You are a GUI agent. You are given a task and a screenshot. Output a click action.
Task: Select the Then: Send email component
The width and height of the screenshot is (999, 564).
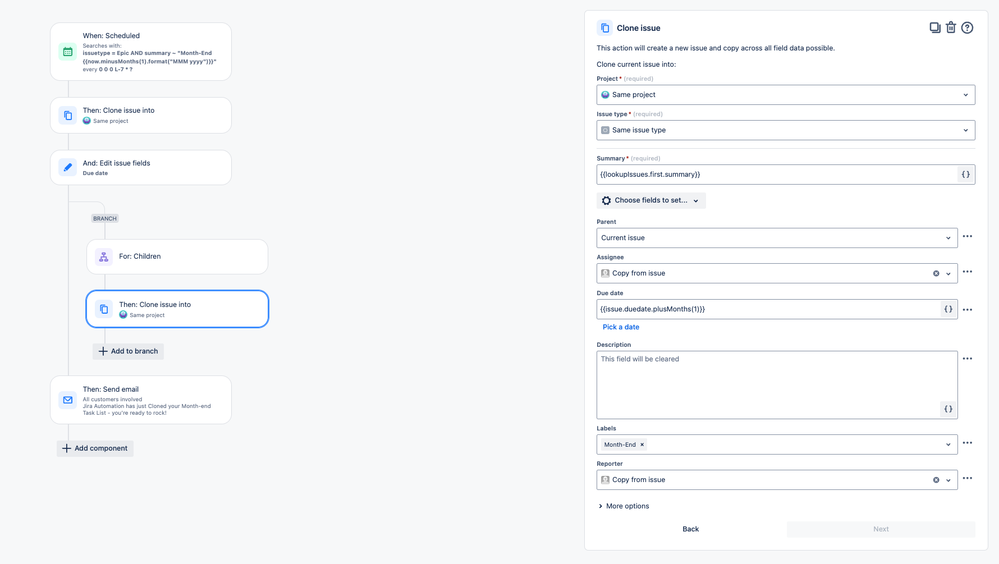(141, 400)
